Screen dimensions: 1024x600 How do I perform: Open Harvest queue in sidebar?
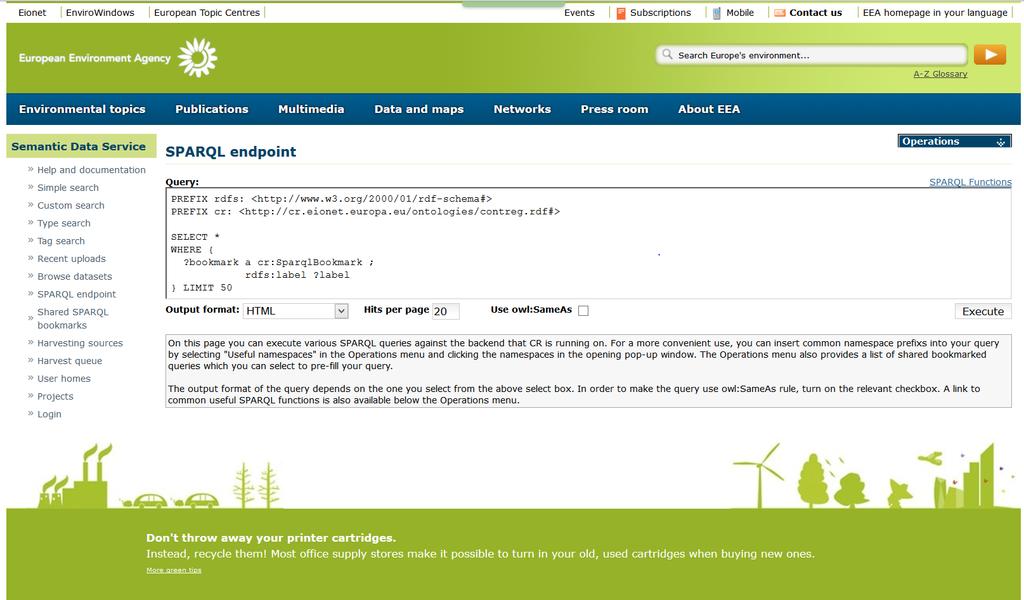pos(69,360)
